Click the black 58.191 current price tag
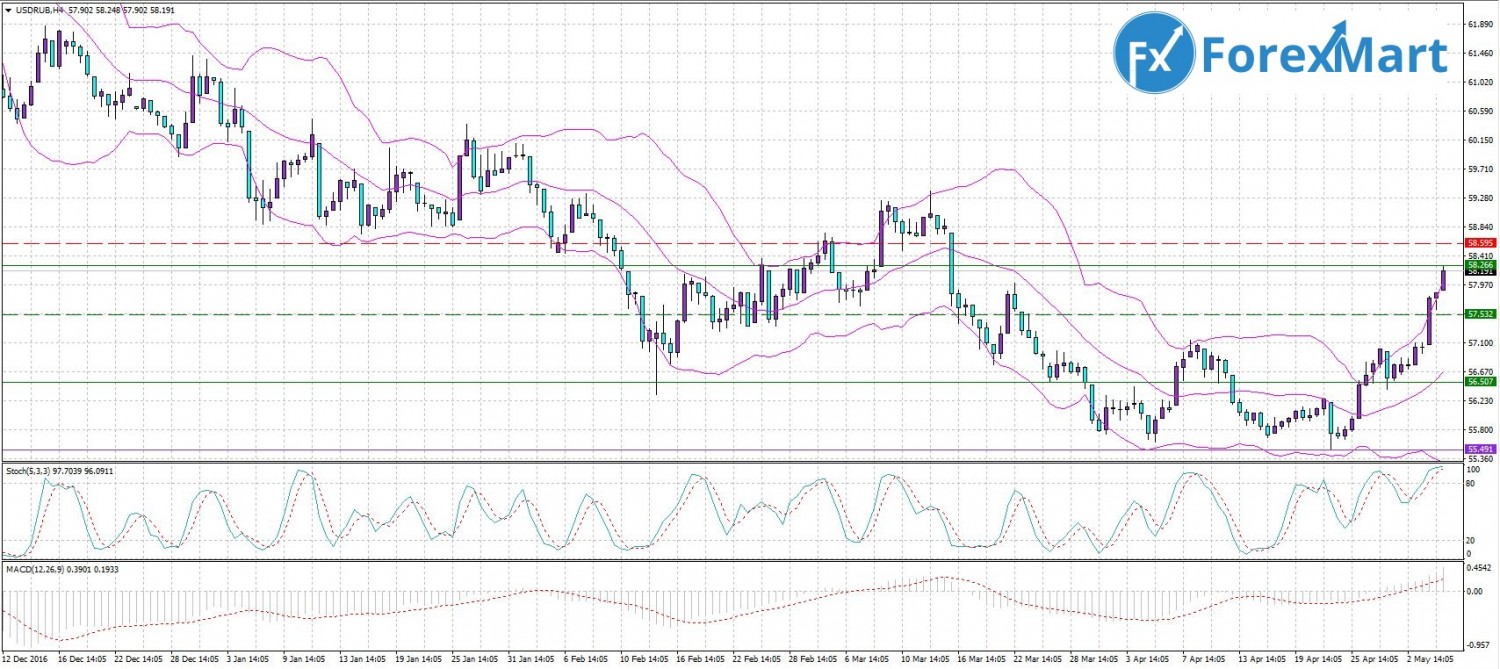This screenshot has height=669, width=1500. [1479, 272]
